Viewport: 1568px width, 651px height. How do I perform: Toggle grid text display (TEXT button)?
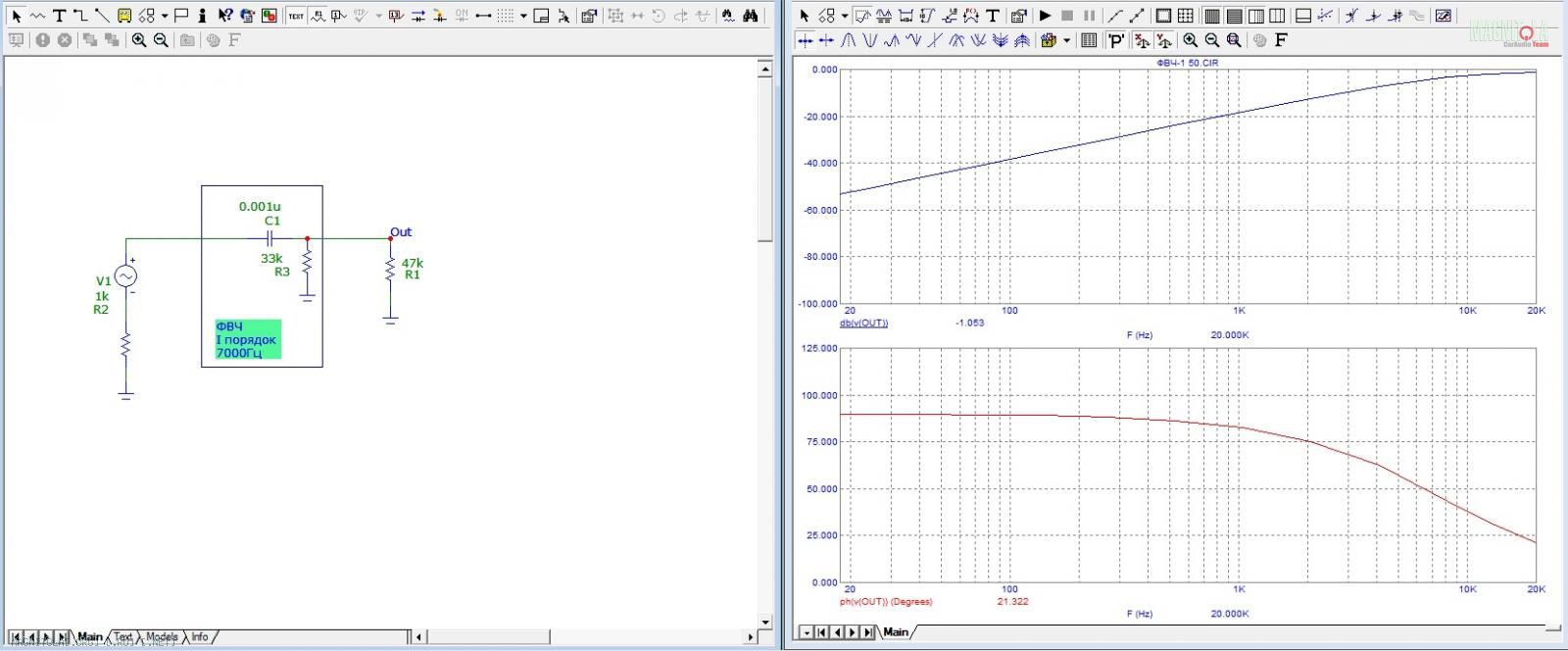[296, 16]
